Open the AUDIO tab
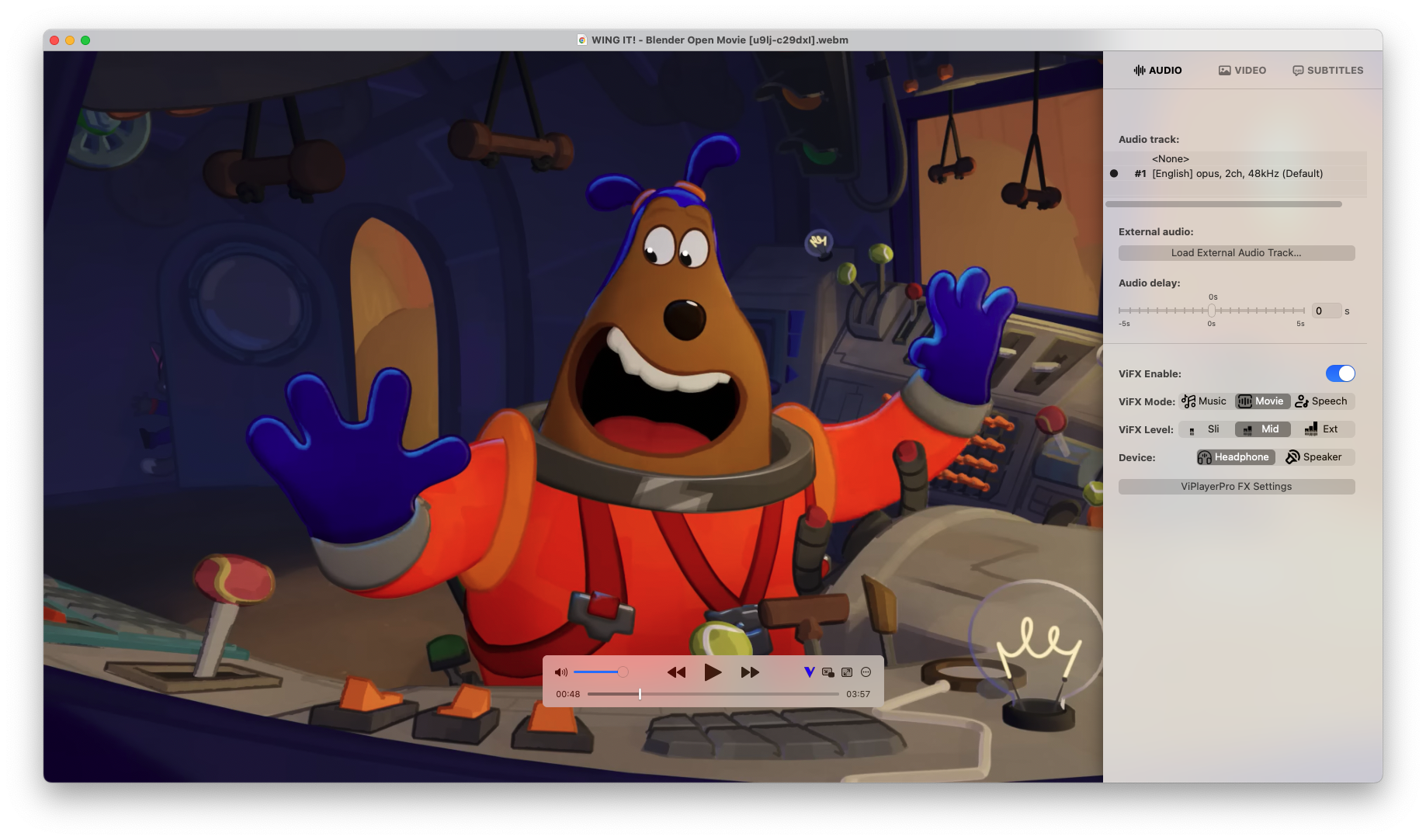The width and height of the screenshot is (1426, 840). (1157, 70)
